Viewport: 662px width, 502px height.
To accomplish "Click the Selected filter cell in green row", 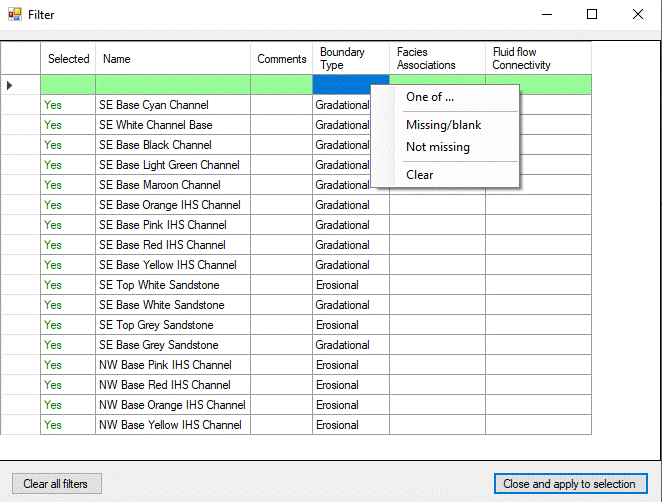I will 68,85.
